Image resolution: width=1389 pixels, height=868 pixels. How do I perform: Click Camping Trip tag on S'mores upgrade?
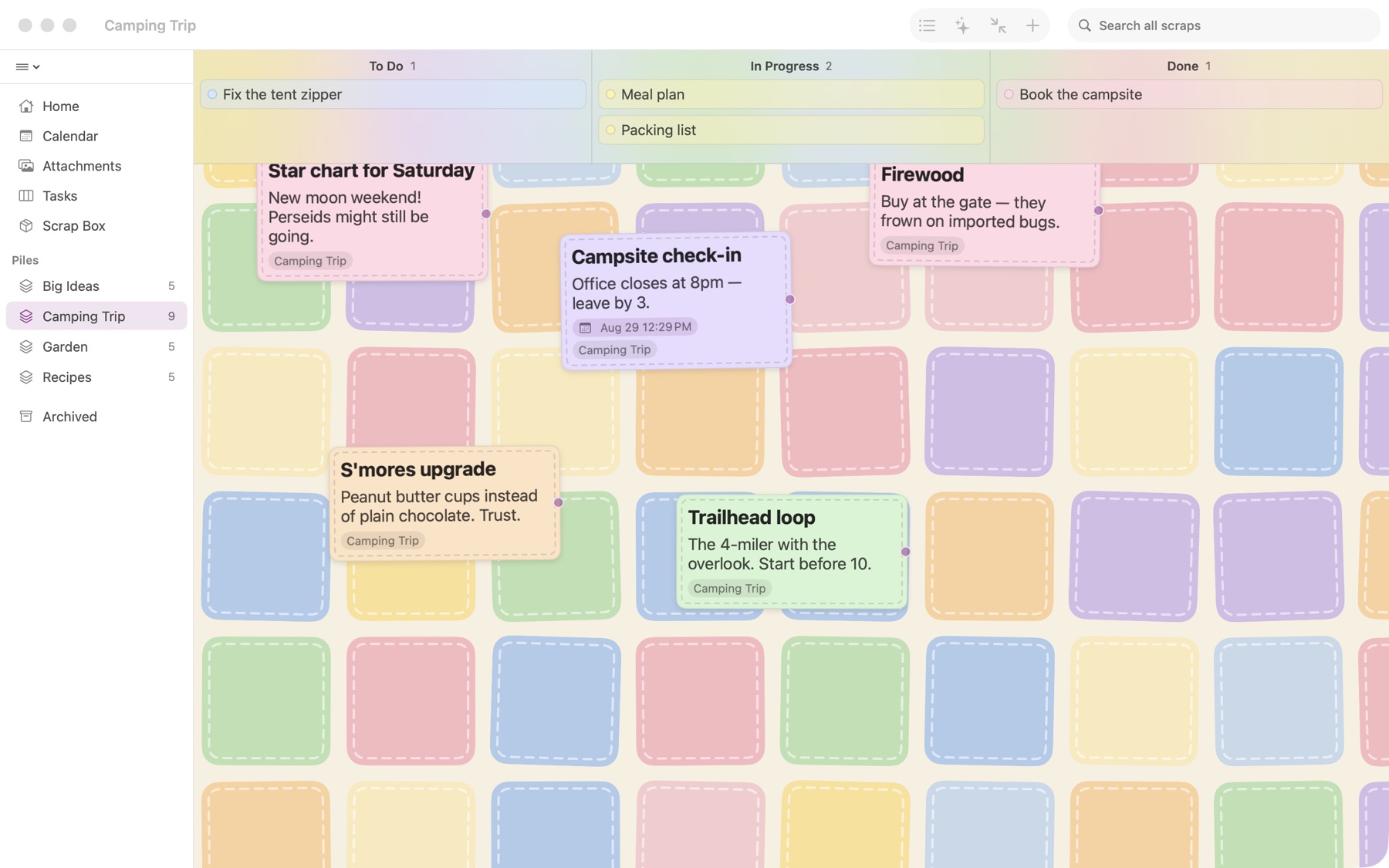tap(382, 540)
